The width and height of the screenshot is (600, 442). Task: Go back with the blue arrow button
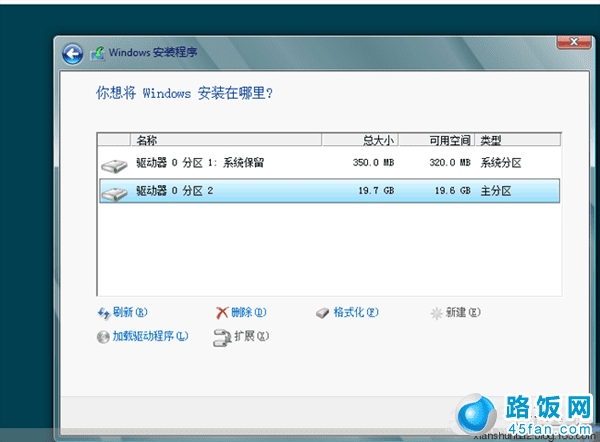point(72,54)
